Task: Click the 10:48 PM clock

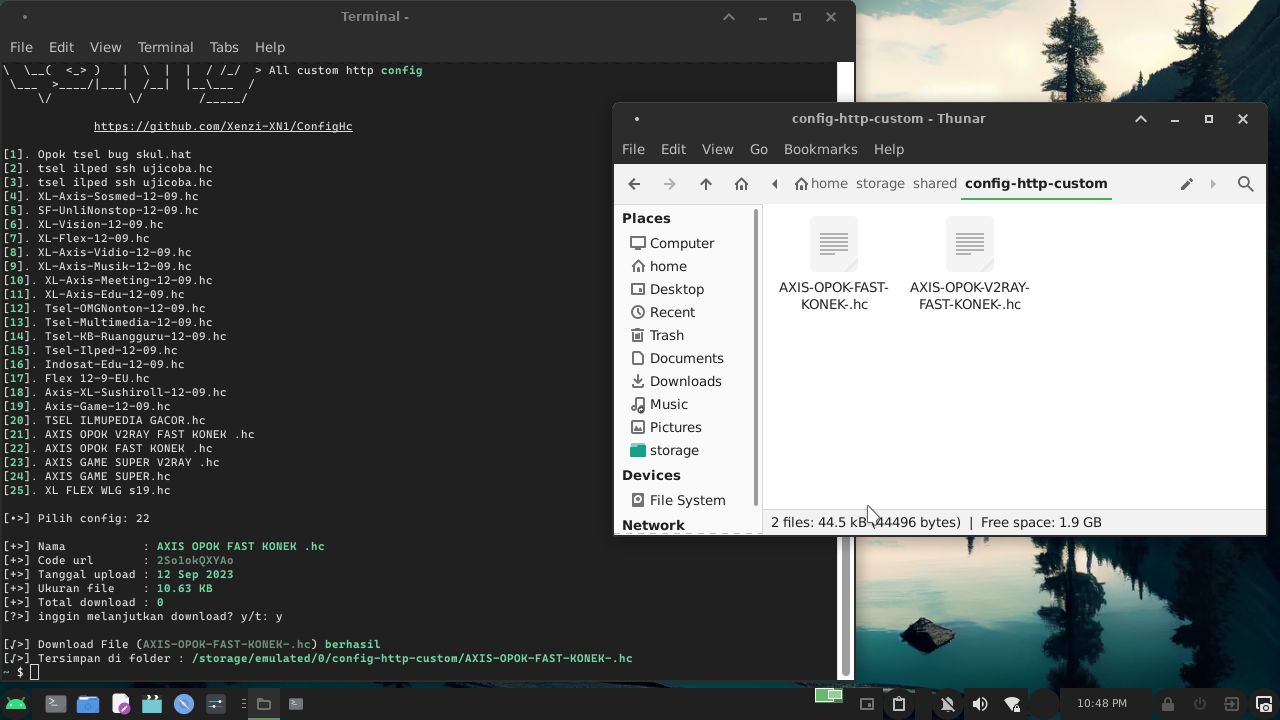Action: pyautogui.click(x=1102, y=704)
